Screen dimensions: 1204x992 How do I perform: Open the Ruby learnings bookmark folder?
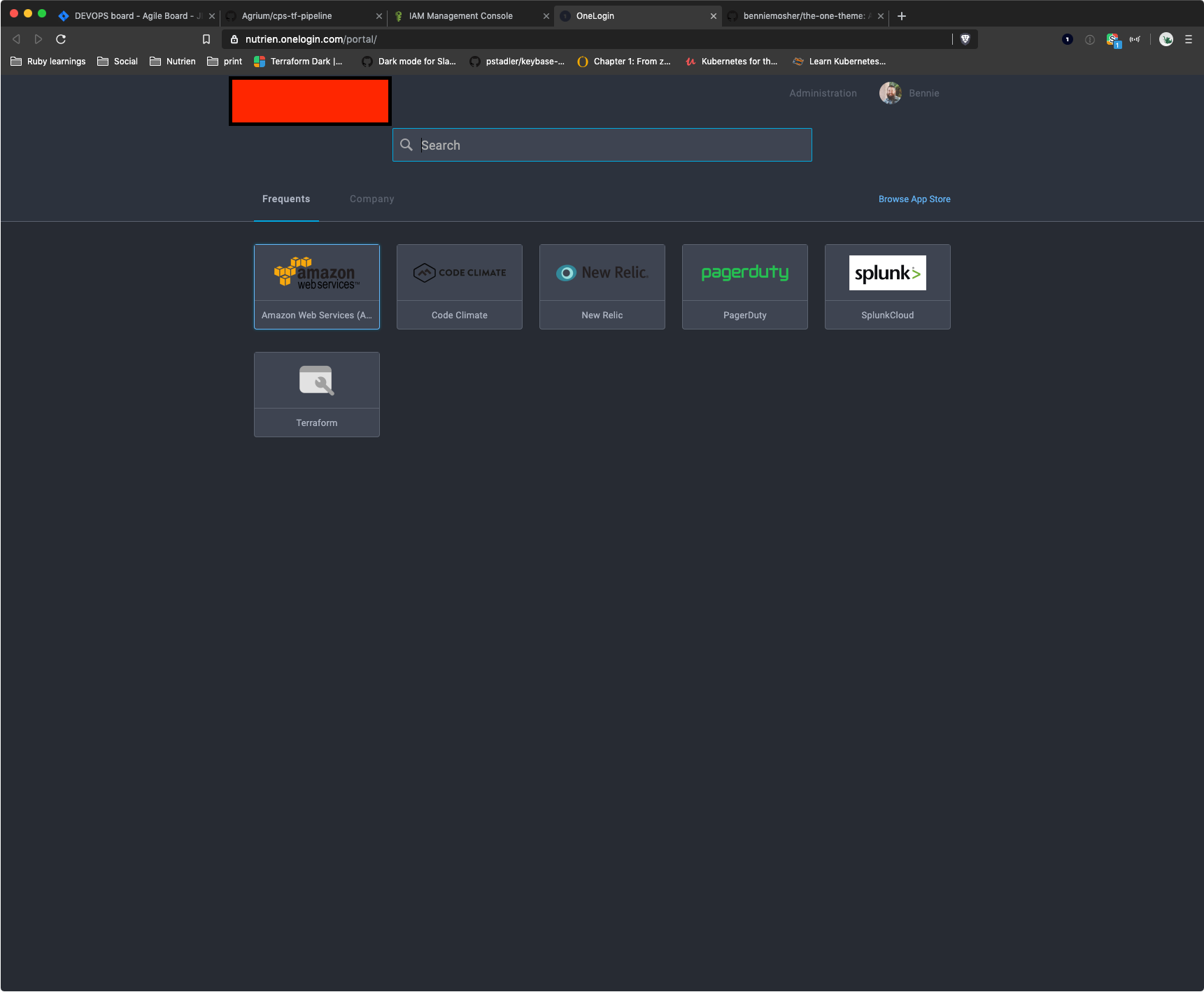click(48, 62)
